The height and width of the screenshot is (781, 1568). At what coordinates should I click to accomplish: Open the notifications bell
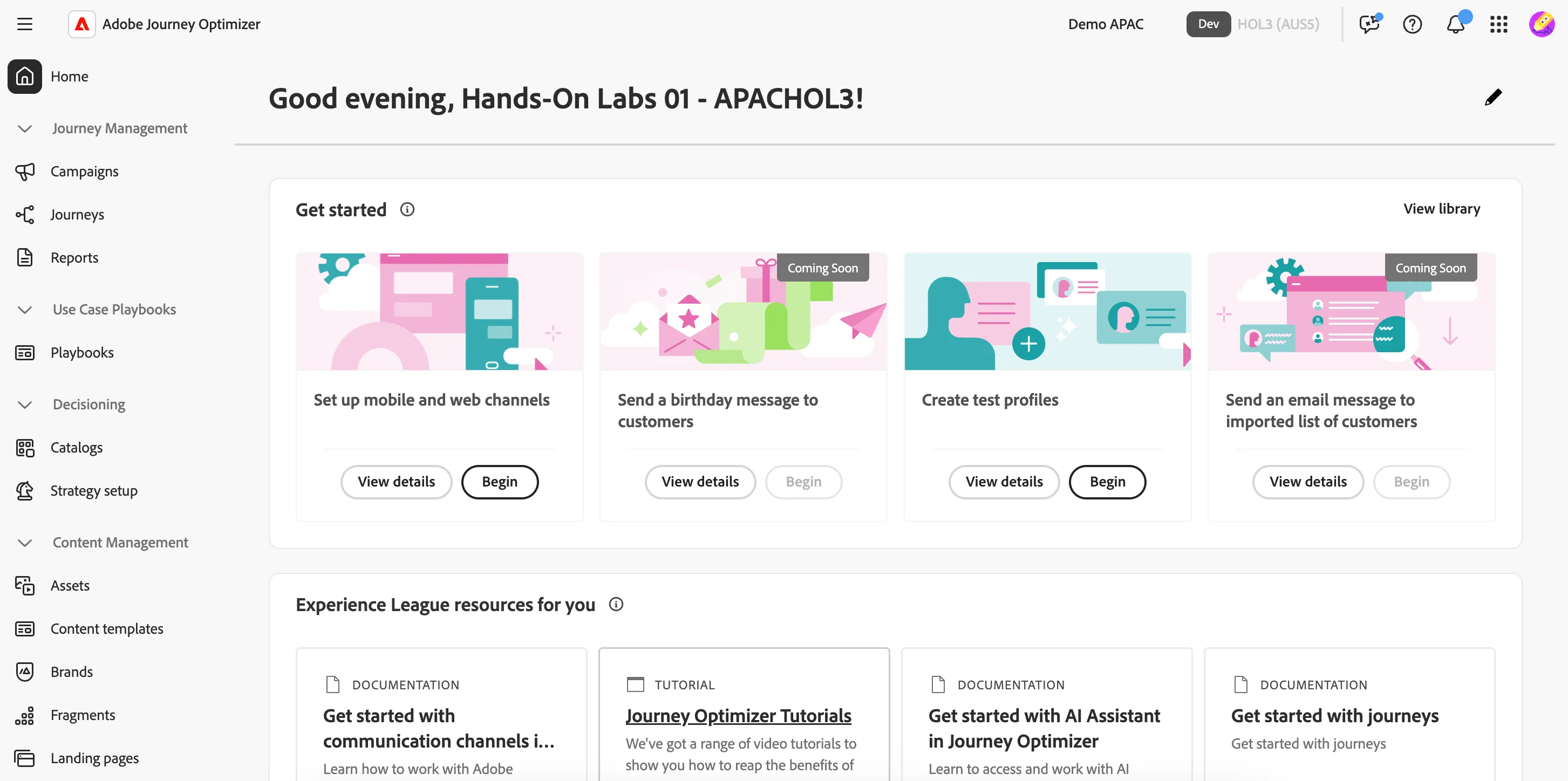[x=1456, y=24]
